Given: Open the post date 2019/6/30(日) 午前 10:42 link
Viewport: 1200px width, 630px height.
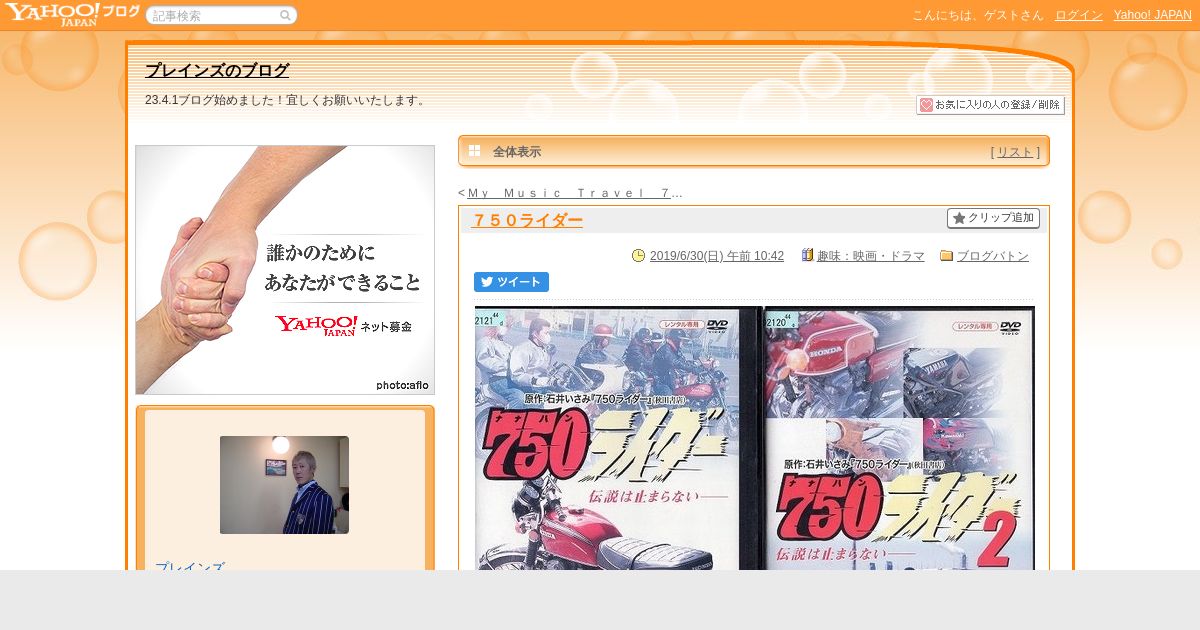Looking at the screenshot, I should click(717, 256).
